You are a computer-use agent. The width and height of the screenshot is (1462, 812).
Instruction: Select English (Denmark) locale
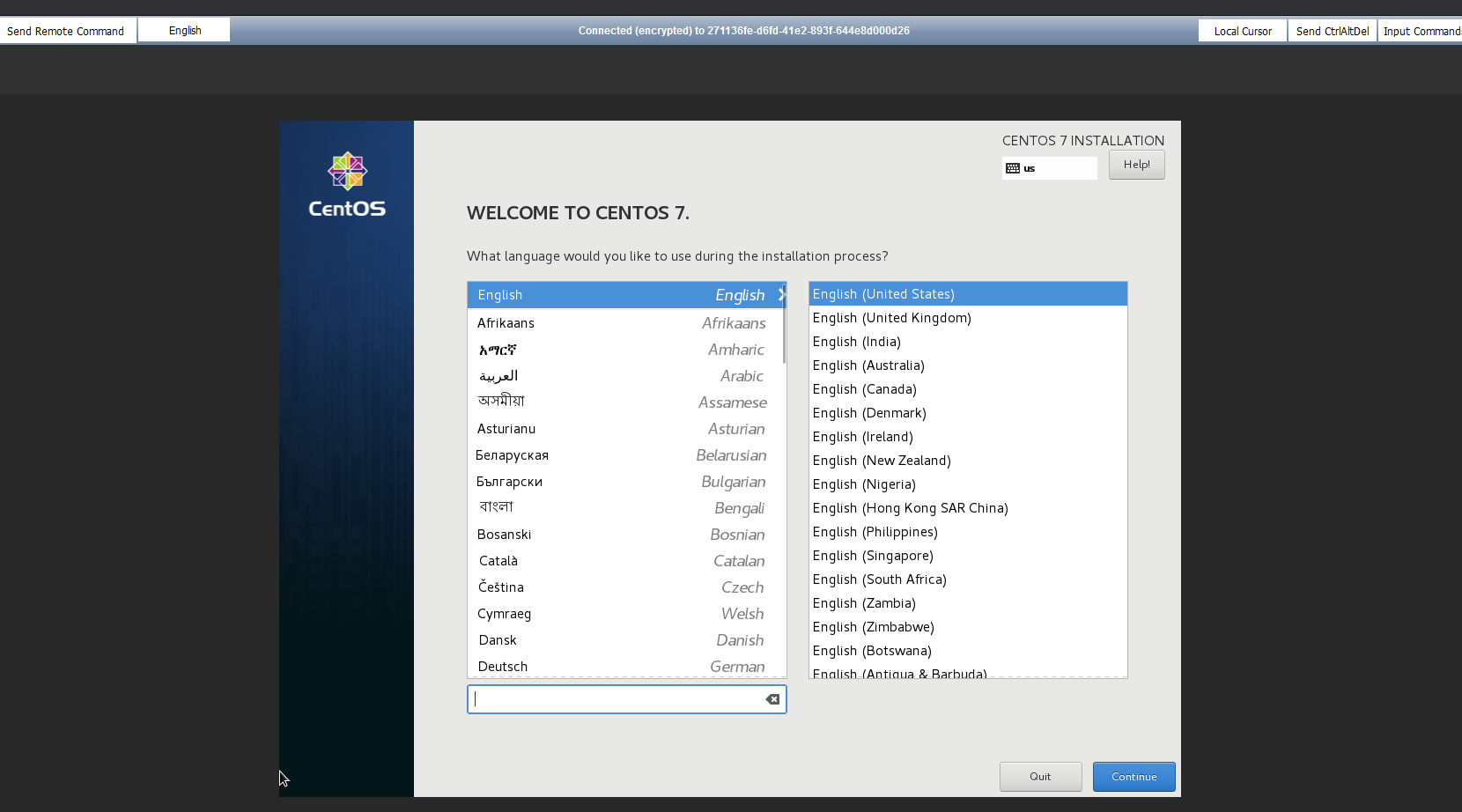click(x=968, y=413)
